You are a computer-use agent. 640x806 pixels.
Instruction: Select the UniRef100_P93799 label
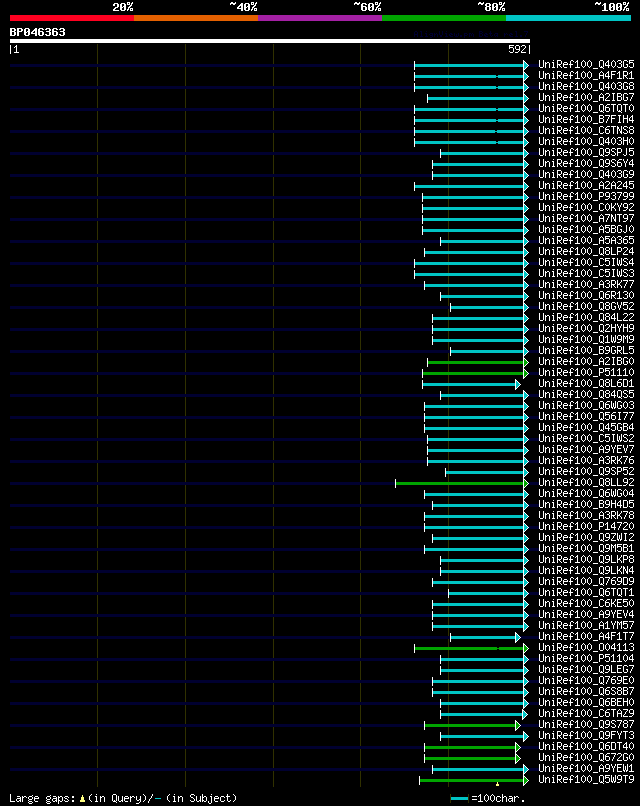586,196
